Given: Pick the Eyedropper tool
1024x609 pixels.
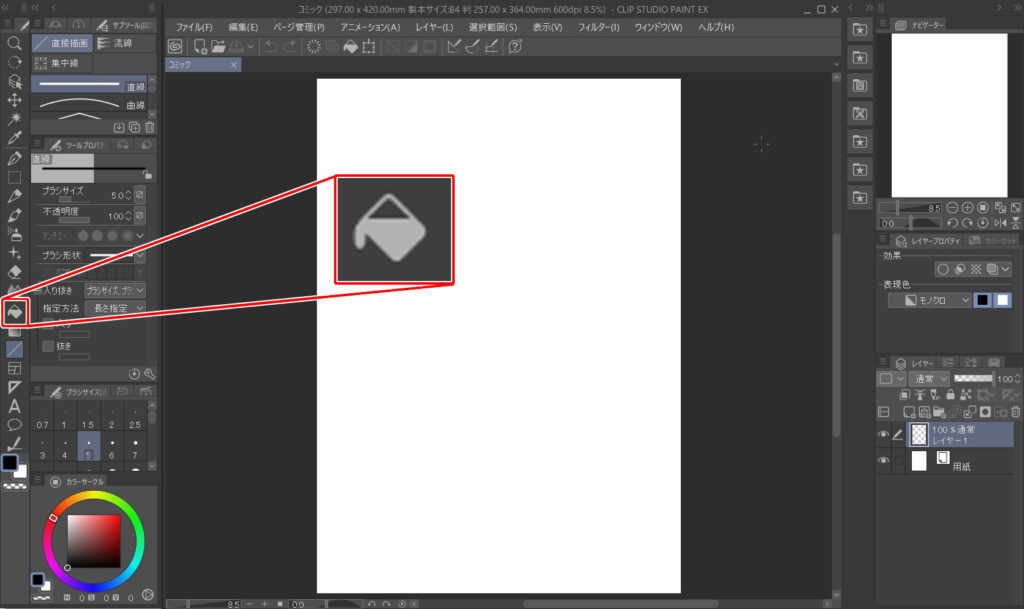Looking at the screenshot, I should click(x=14, y=138).
